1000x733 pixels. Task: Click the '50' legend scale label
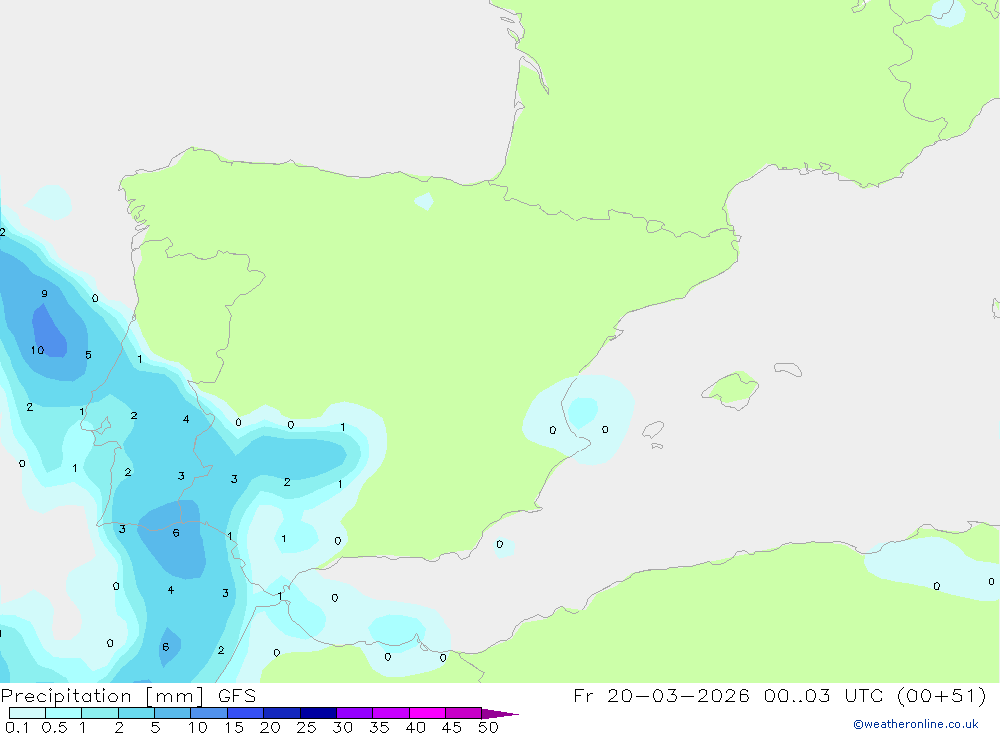click(x=488, y=727)
